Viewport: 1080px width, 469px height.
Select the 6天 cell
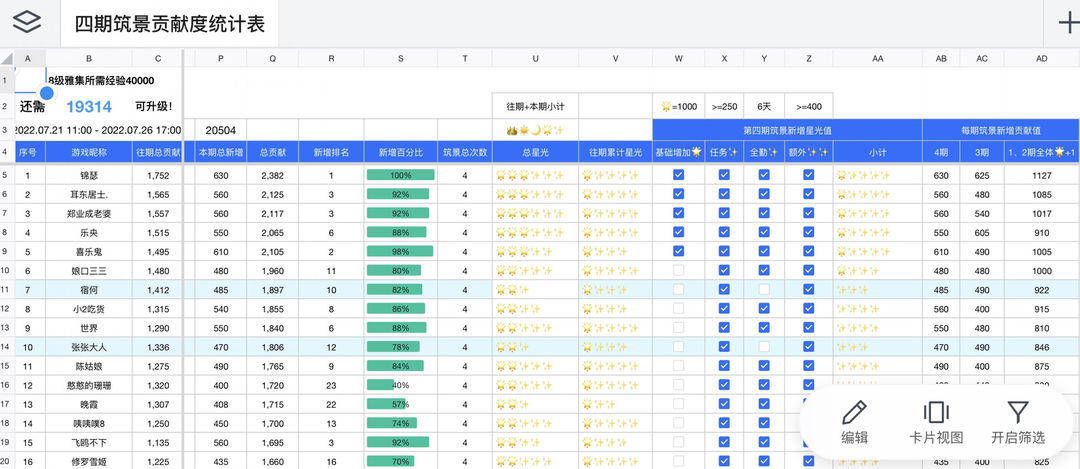coord(764,106)
